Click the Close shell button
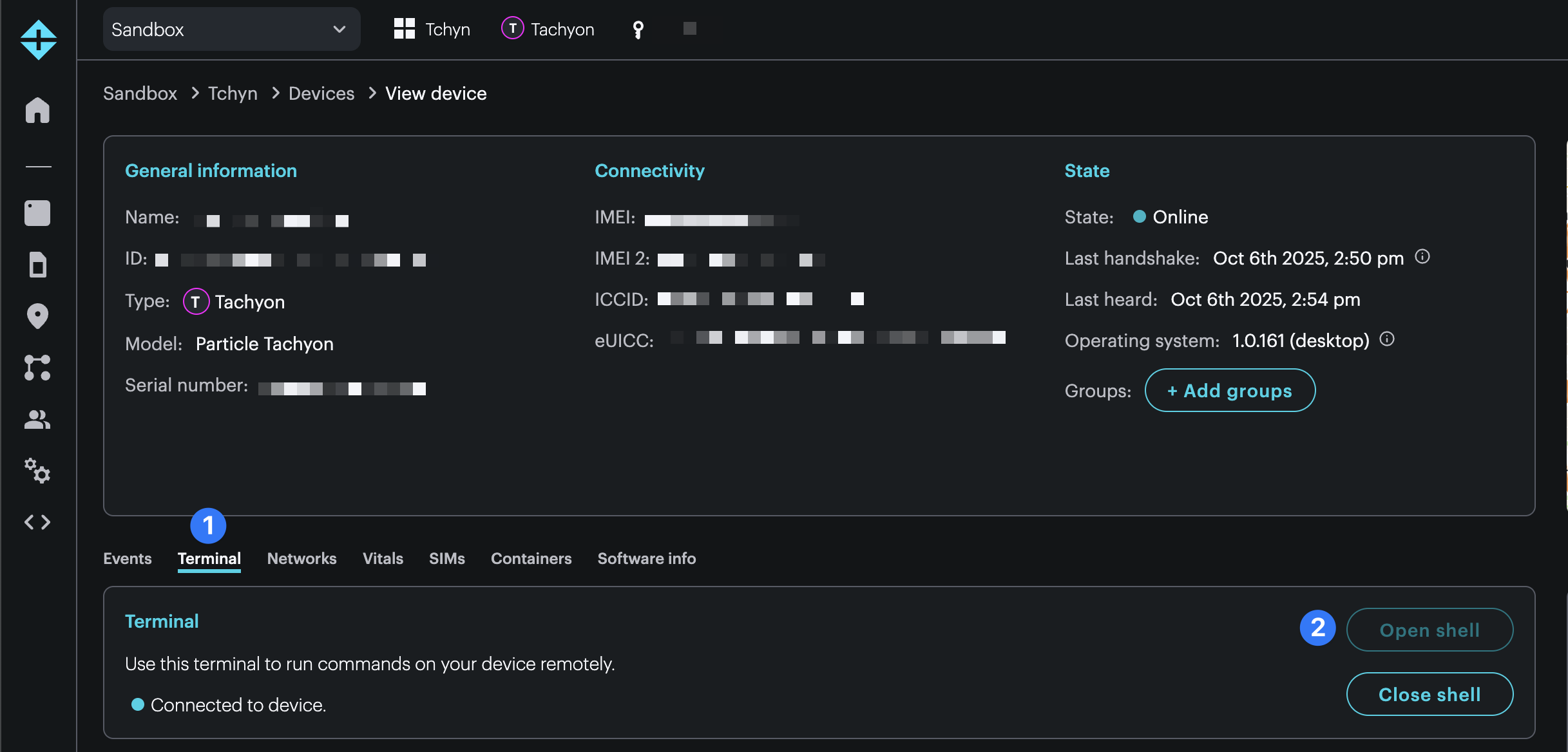 1429,694
